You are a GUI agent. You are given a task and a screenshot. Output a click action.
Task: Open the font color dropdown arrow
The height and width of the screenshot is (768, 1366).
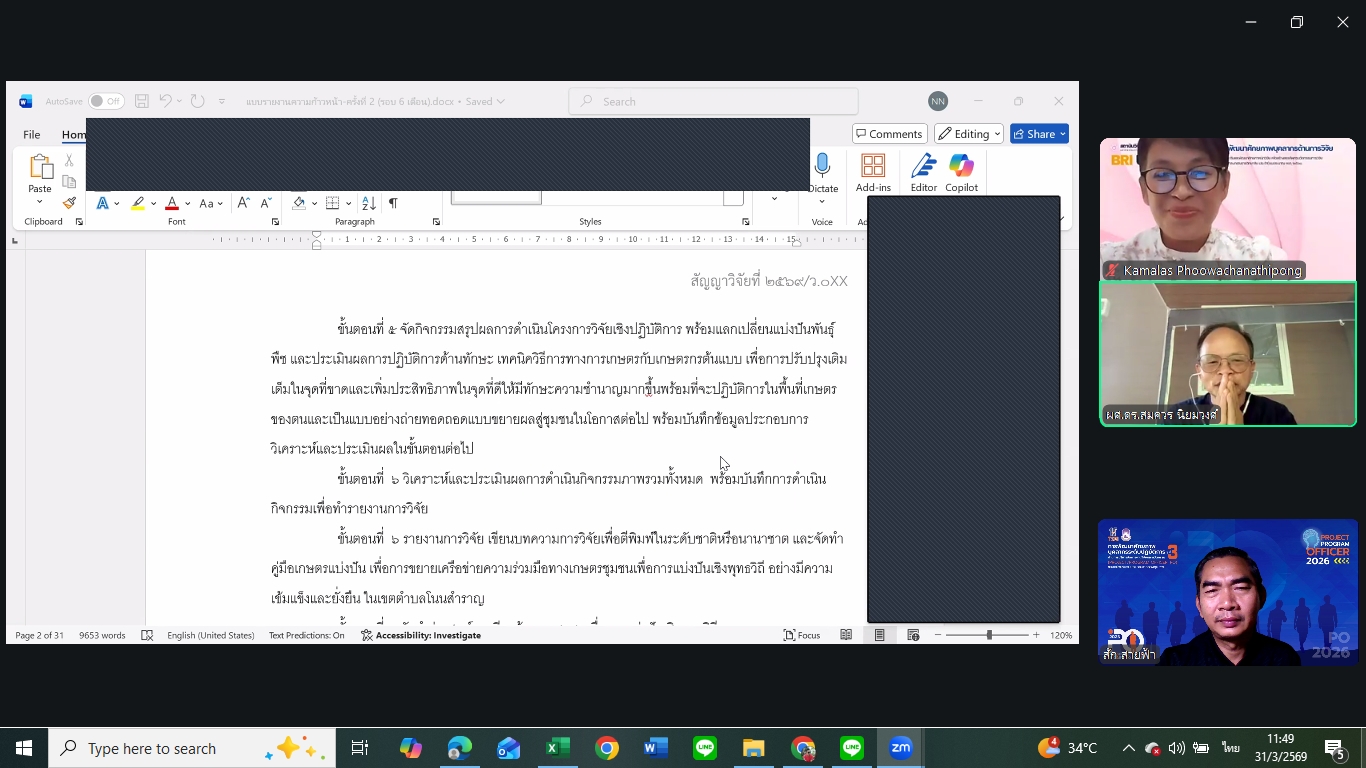(x=187, y=204)
